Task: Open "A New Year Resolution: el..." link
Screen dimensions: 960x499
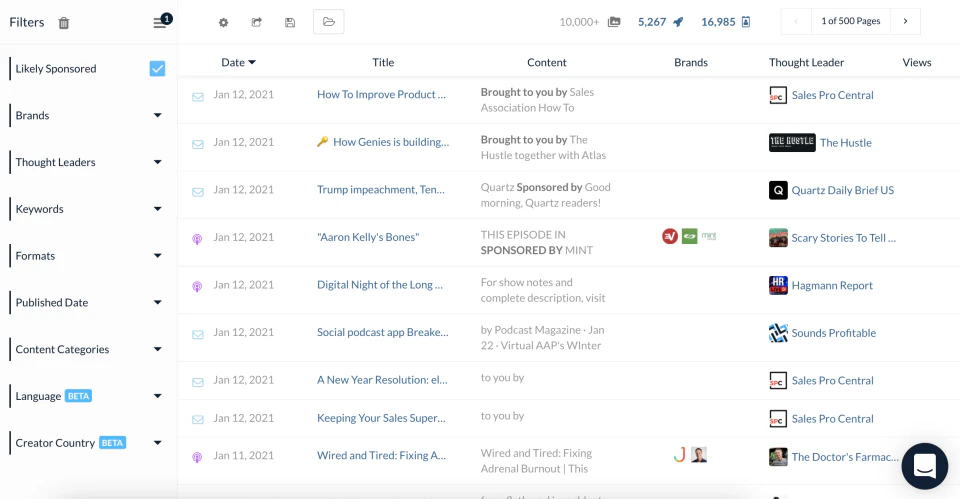Action: click(x=382, y=380)
